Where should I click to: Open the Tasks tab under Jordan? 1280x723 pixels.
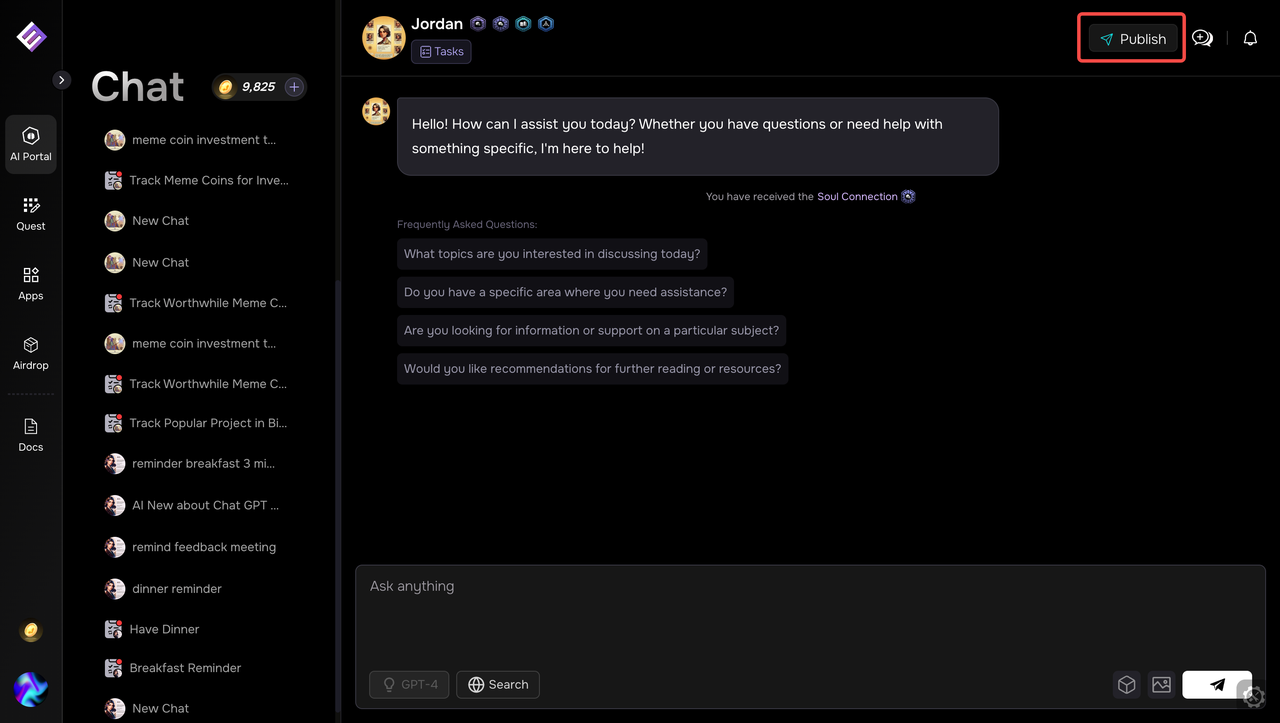pos(441,51)
